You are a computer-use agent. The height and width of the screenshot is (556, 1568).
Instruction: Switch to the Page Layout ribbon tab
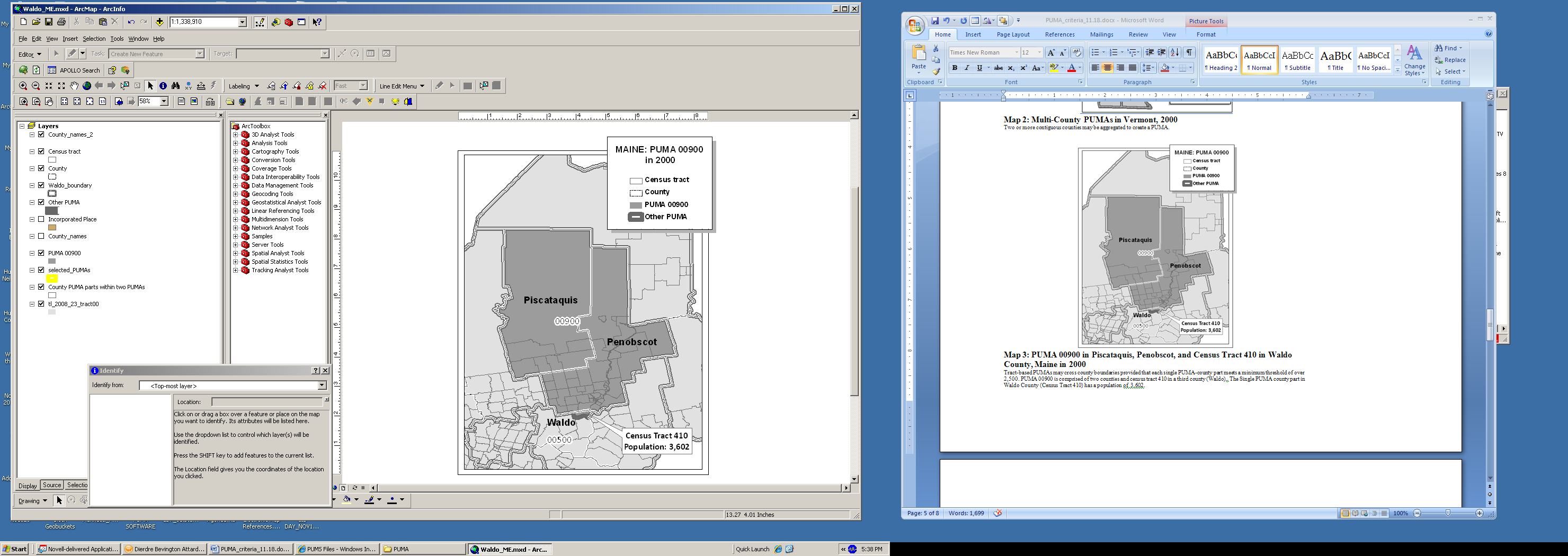coord(1013,34)
